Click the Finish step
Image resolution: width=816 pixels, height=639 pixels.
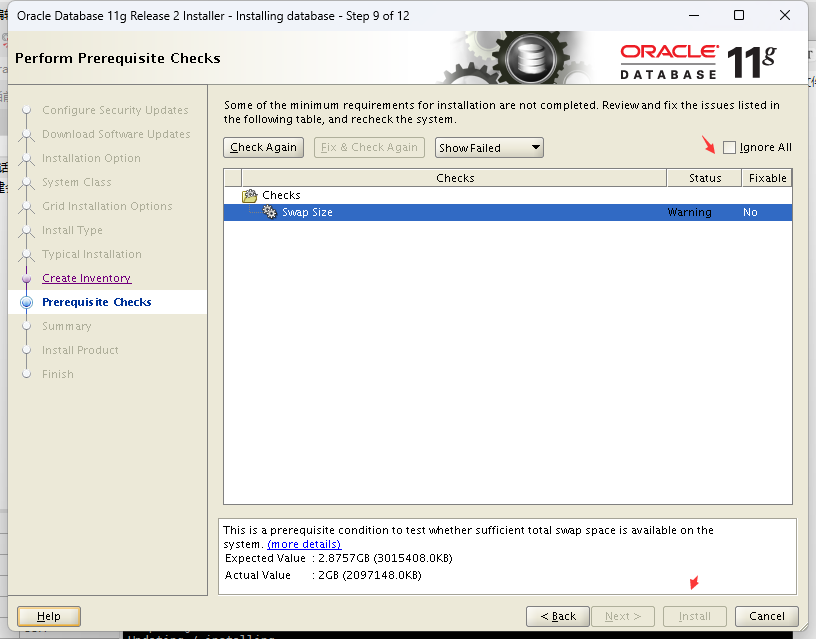point(58,374)
